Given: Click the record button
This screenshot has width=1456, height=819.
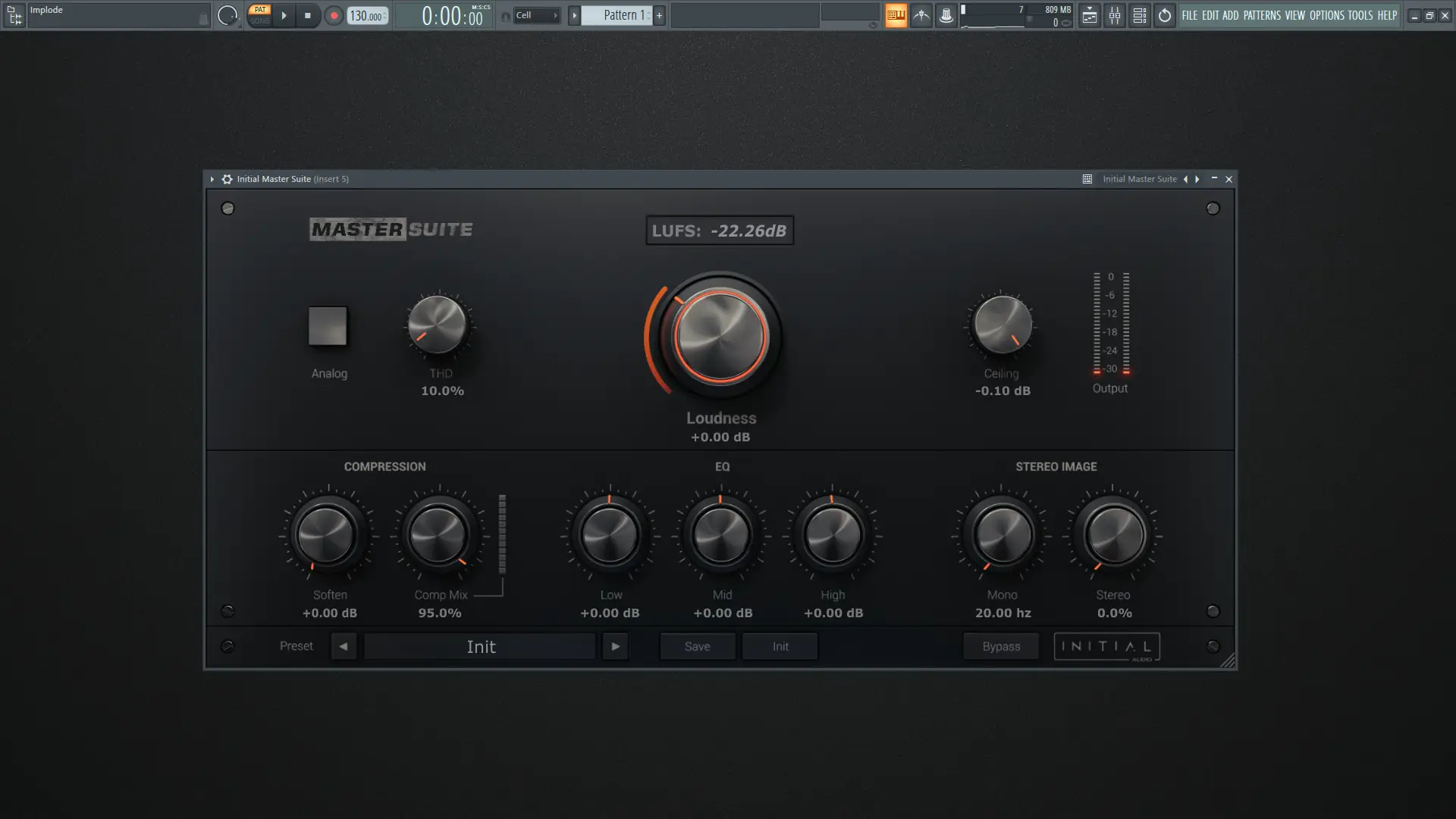Looking at the screenshot, I should (334, 15).
